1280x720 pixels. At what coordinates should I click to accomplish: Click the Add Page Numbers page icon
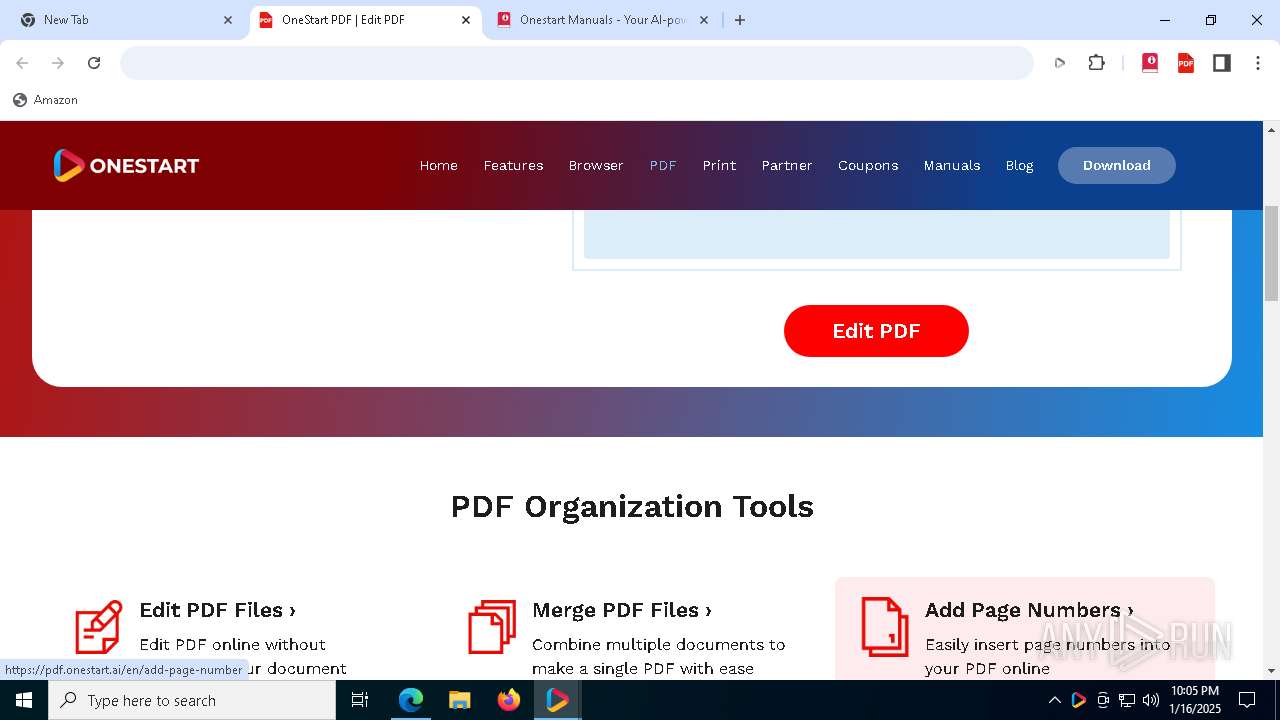click(885, 627)
